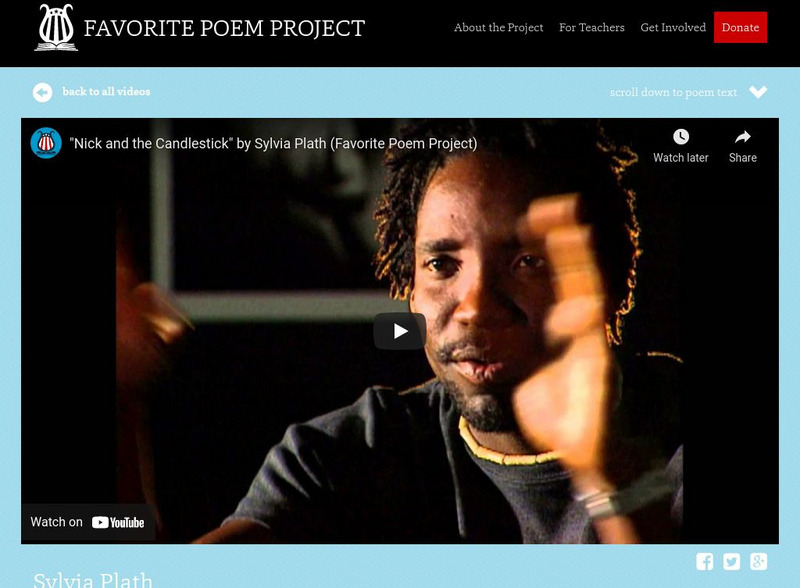Viewport: 800px width, 588px height.
Task: Click the red Donate button
Action: coord(740,28)
